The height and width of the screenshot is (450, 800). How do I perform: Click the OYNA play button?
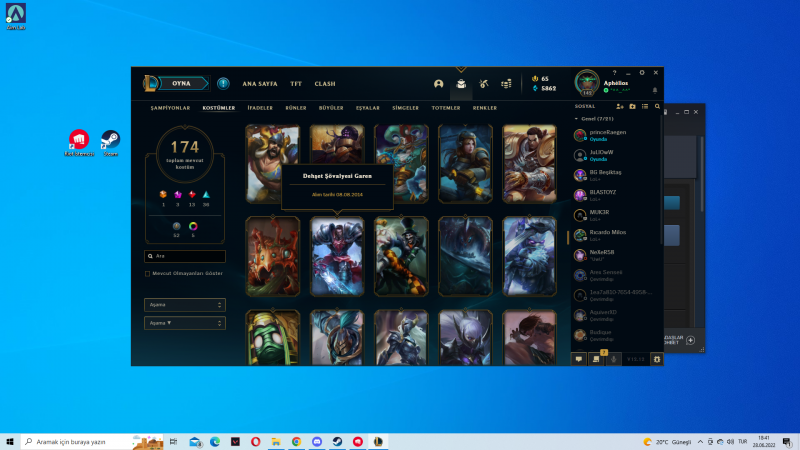point(183,83)
